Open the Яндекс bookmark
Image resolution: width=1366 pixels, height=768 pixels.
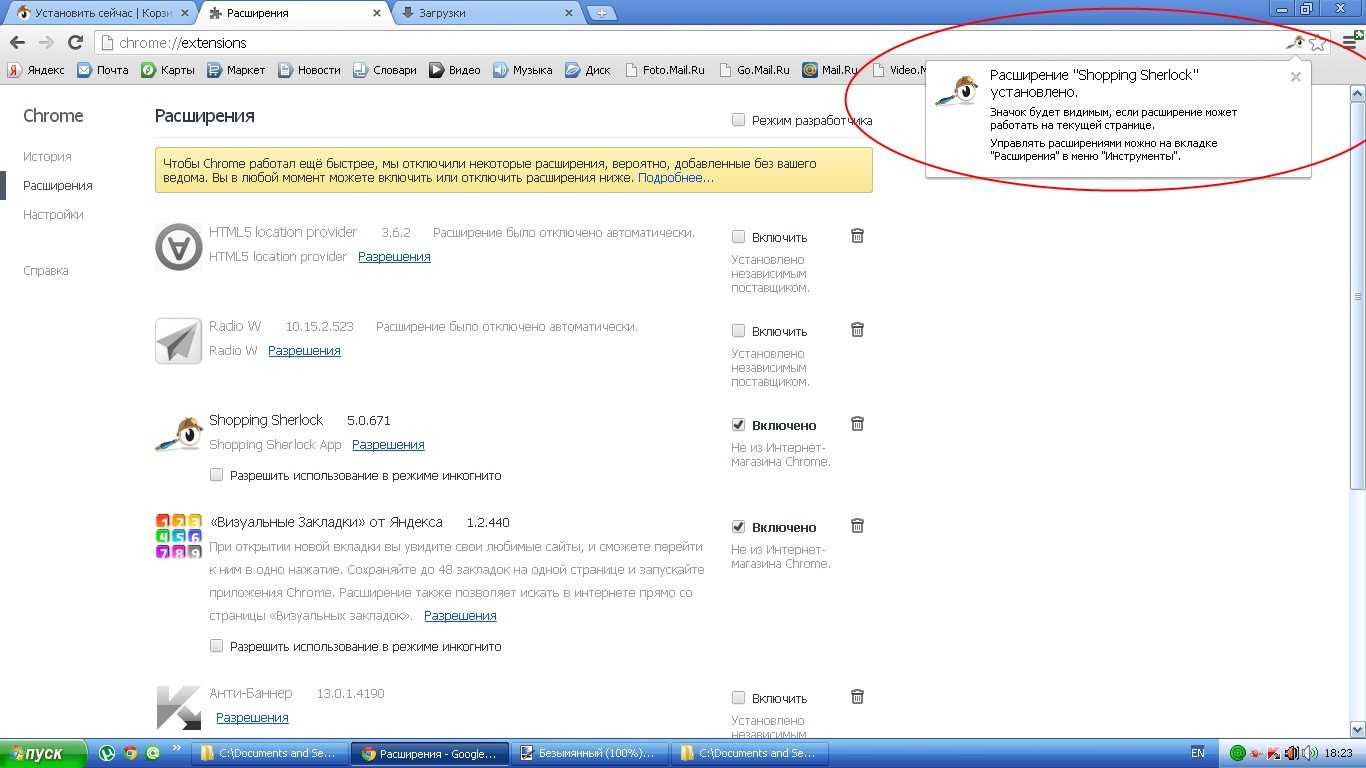(36, 70)
